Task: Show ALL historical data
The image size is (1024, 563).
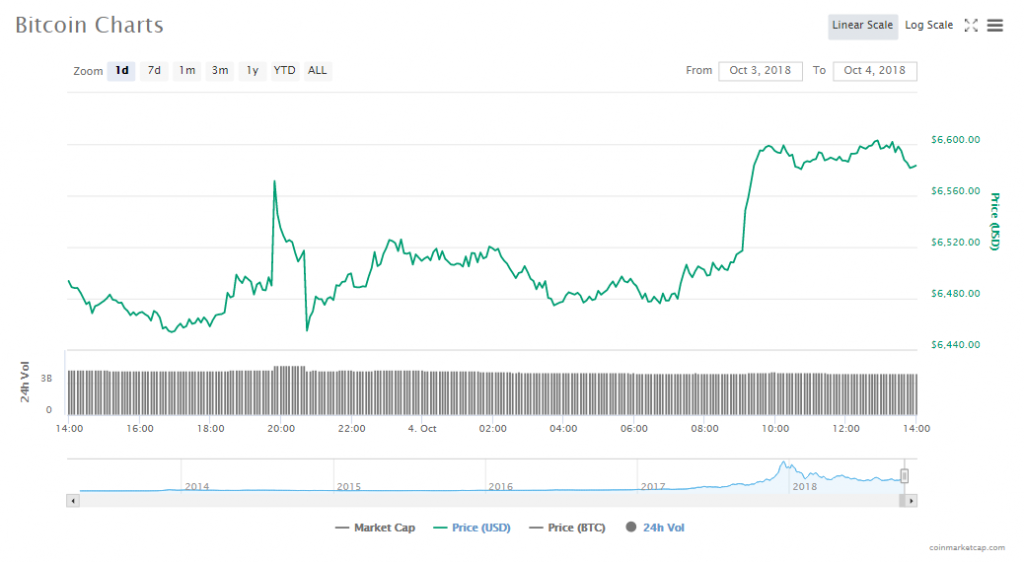Action: [x=317, y=71]
